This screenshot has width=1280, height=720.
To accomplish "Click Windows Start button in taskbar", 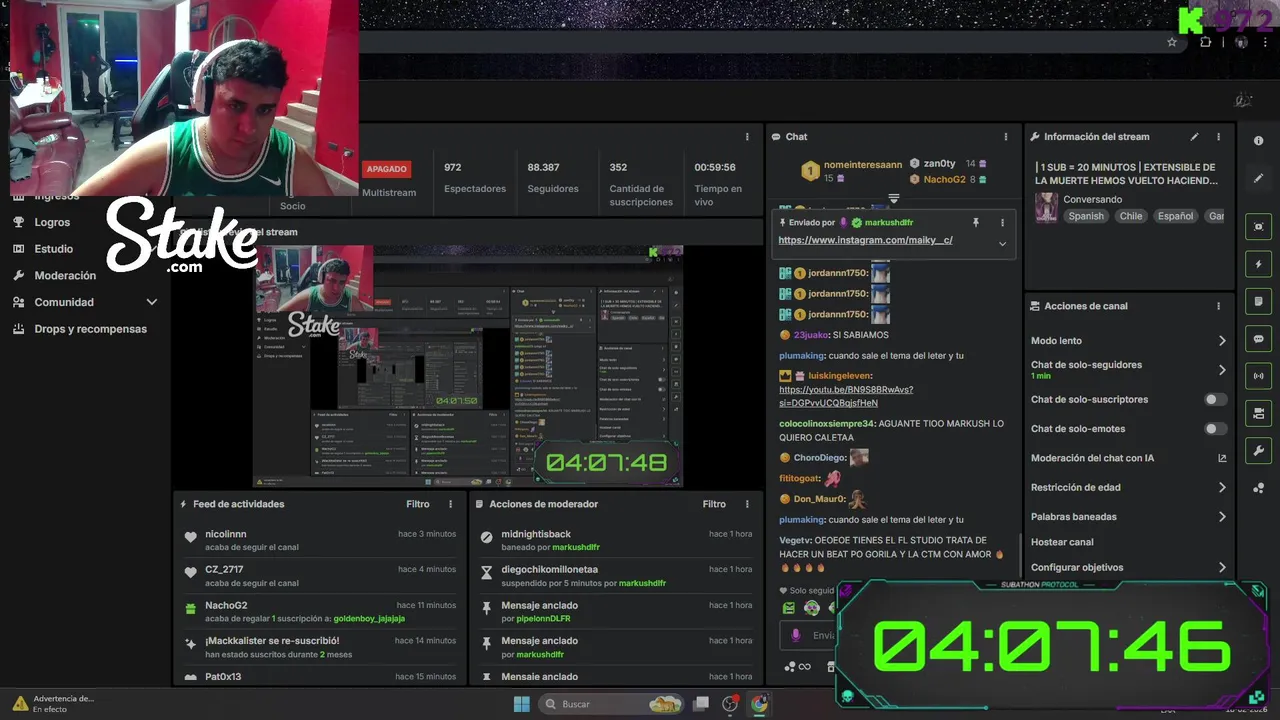I will coord(521,704).
